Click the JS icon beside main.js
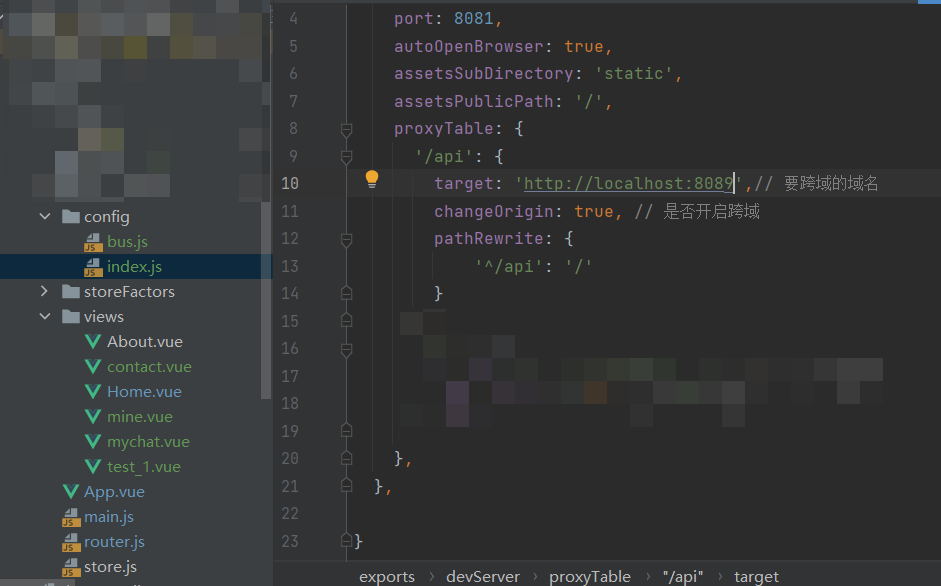 coord(71,518)
